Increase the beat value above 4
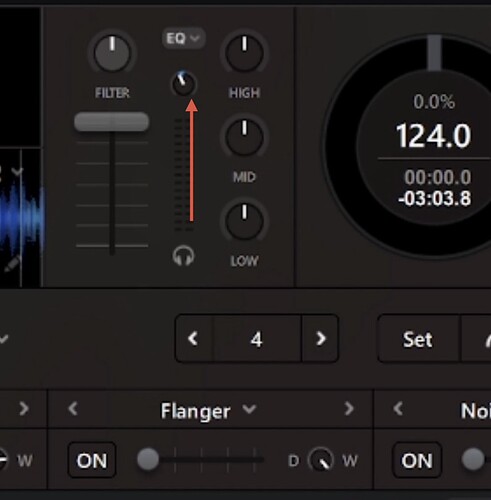The image size is (491, 500). point(320,339)
